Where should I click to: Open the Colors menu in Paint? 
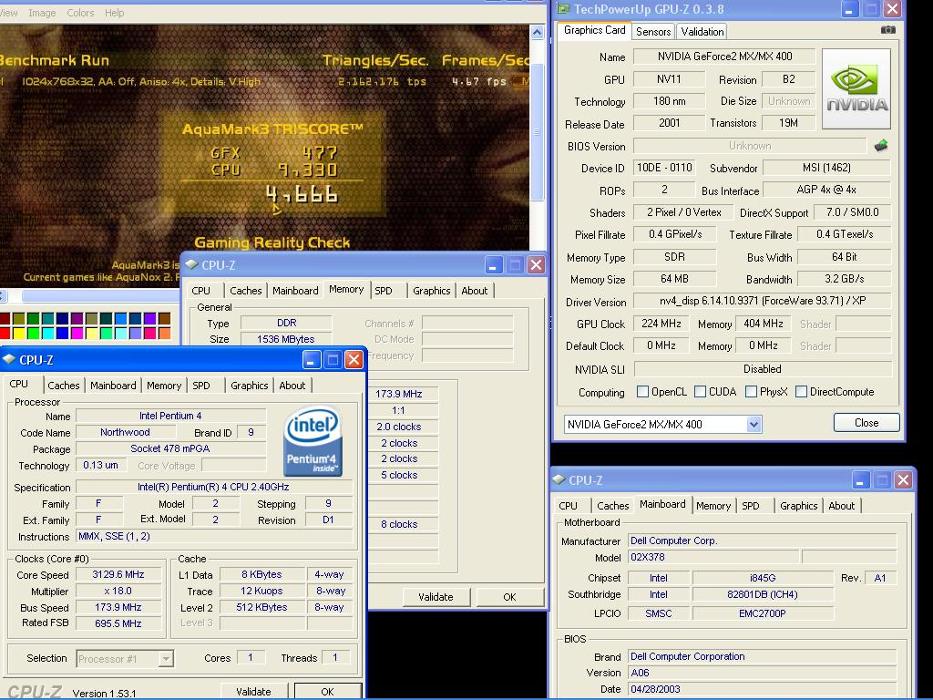pos(80,12)
